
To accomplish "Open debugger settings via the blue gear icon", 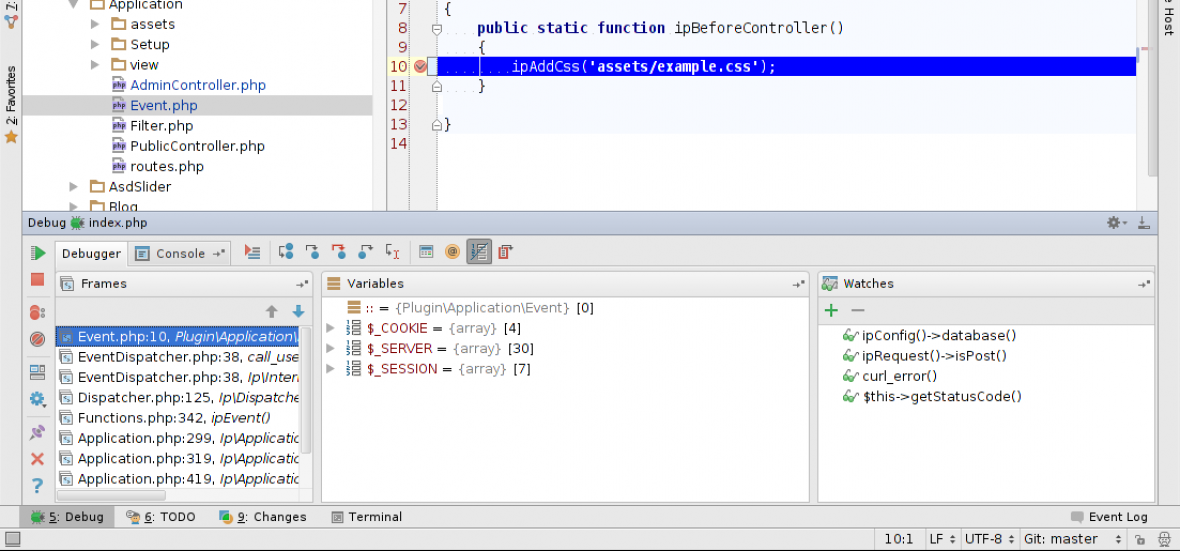I will click(x=37, y=399).
